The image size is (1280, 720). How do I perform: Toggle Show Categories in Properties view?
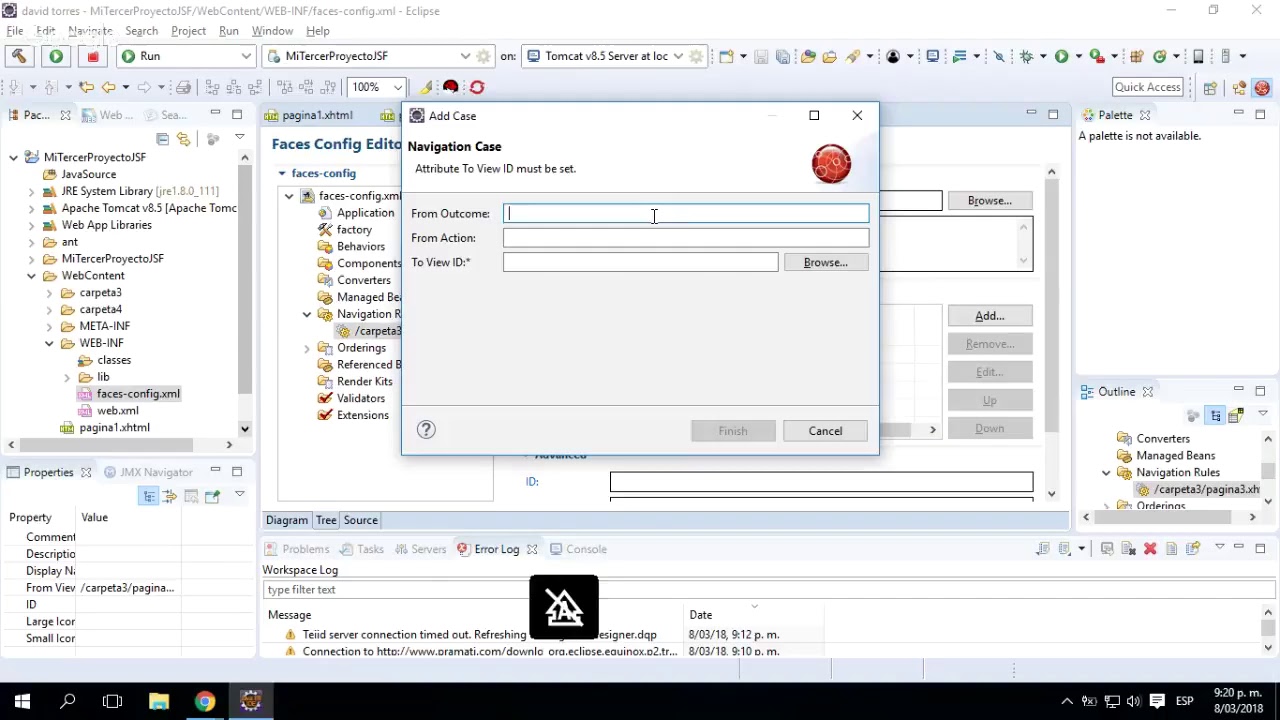(x=148, y=496)
